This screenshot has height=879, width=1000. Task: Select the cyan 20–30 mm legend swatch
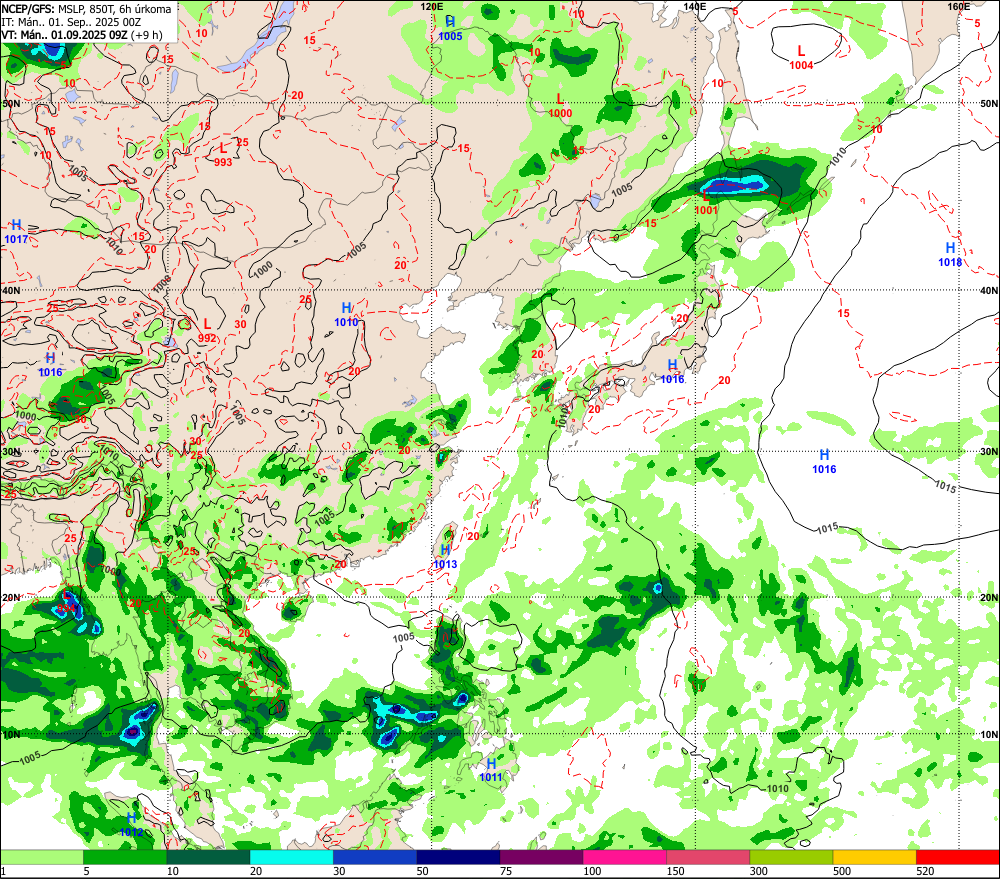point(291,857)
